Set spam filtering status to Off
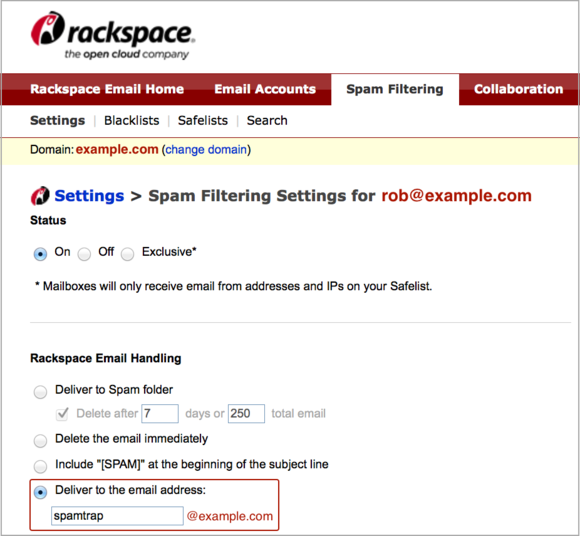The image size is (580, 536). pyautogui.click(x=84, y=254)
